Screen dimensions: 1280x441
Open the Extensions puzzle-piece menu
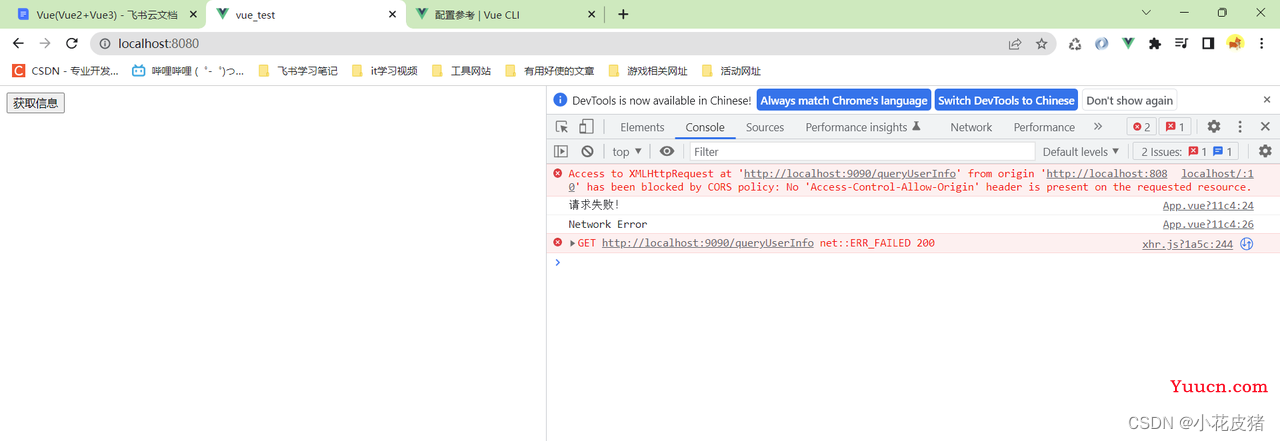pyautogui.click(x=1155, y=43)
